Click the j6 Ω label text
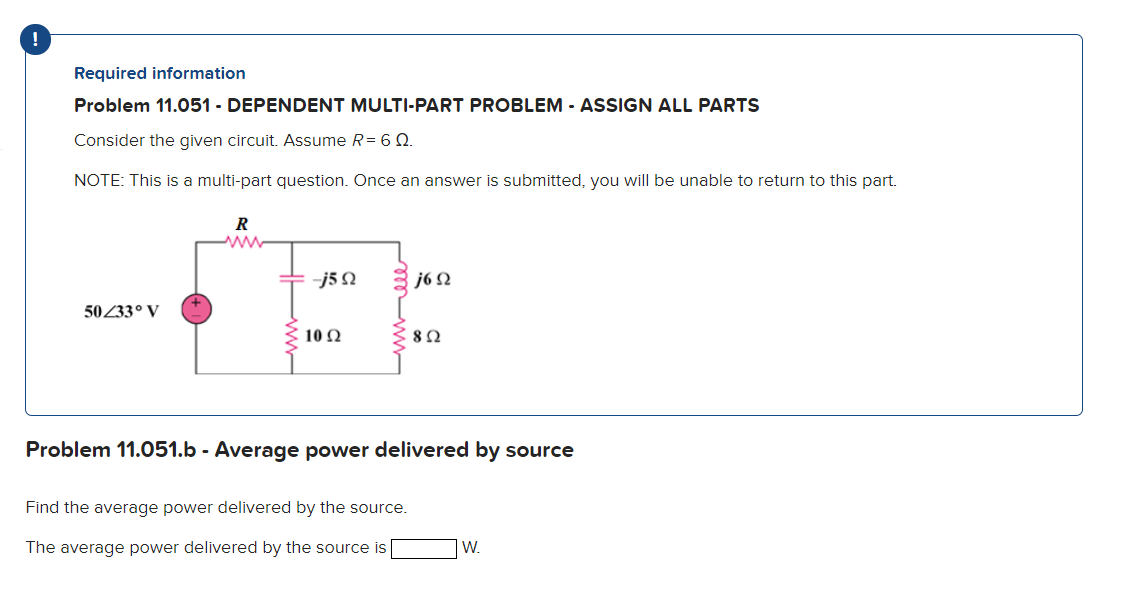Image resolution: width=1121 pixels, height=616 pixels. (x=430, y=279)
